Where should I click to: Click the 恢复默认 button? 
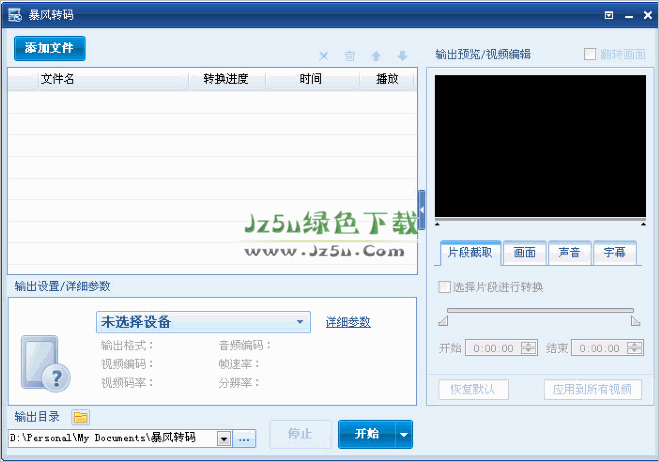point(473,390)
